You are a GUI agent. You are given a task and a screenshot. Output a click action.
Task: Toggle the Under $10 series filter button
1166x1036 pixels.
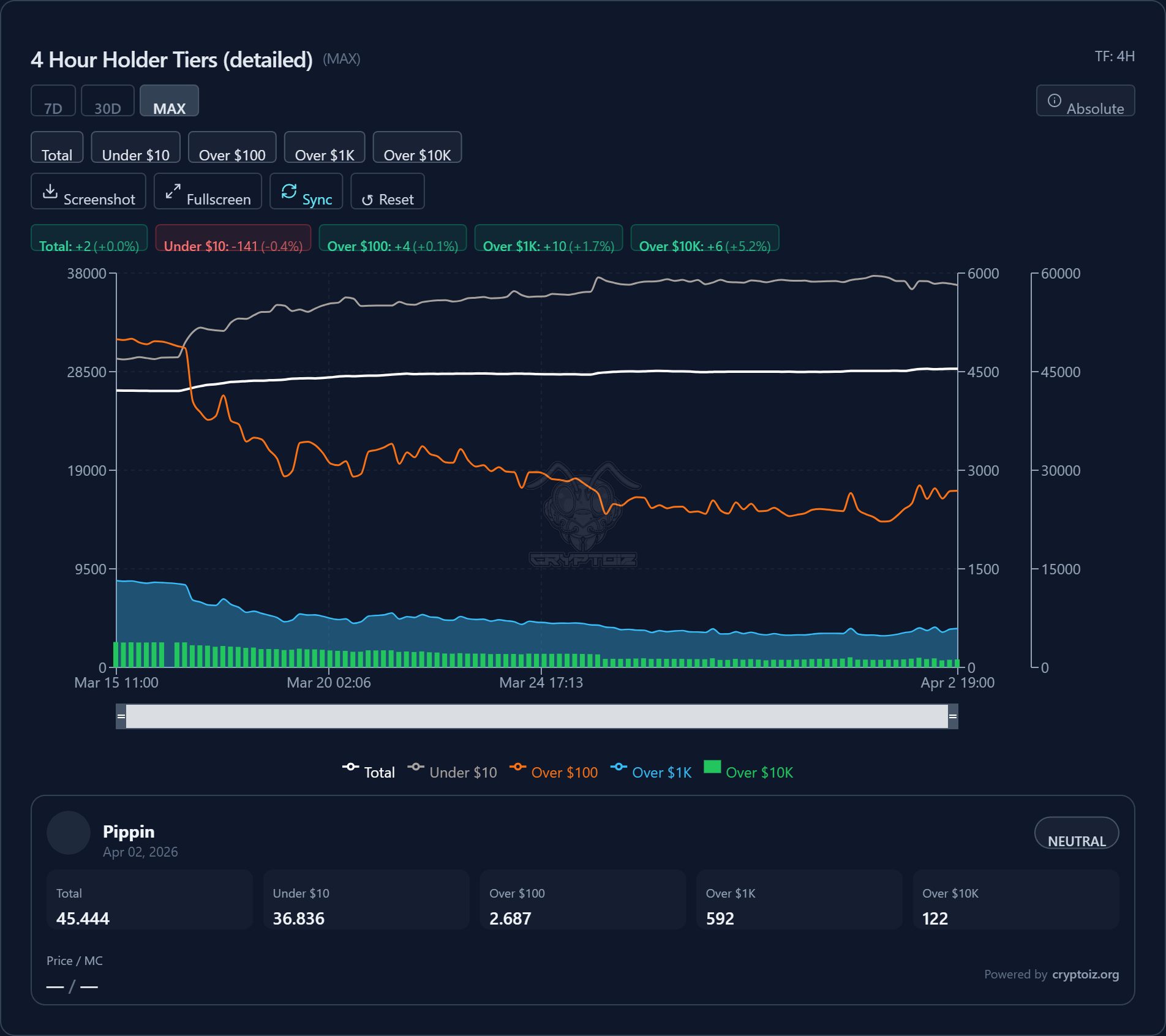(136, 148)
